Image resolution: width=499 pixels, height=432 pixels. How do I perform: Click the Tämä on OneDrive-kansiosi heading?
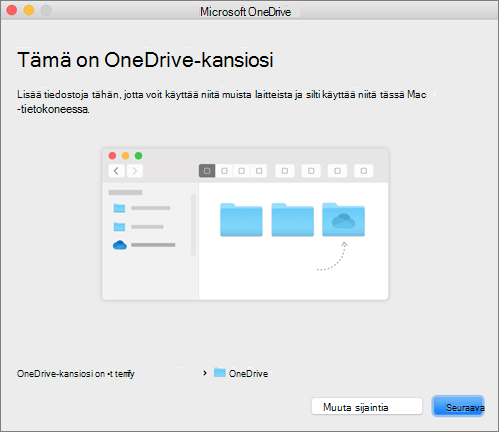tap(145, 60)
